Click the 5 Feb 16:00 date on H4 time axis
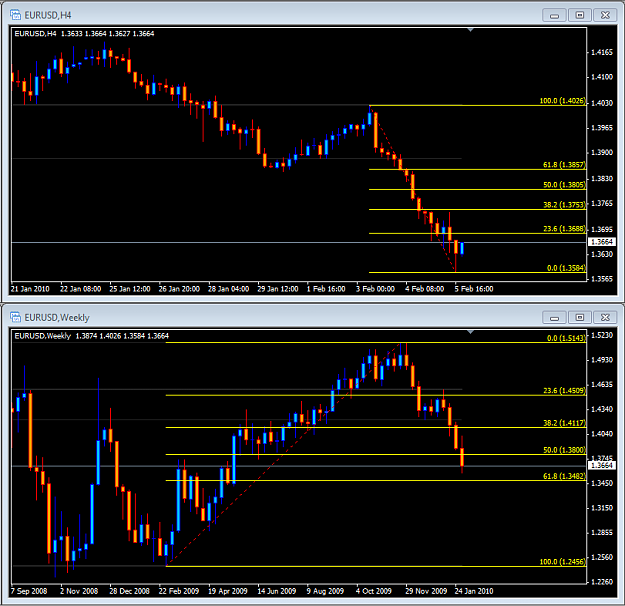Image resolution: width=625 pixels, height=606 pixels. coord(474,289)
